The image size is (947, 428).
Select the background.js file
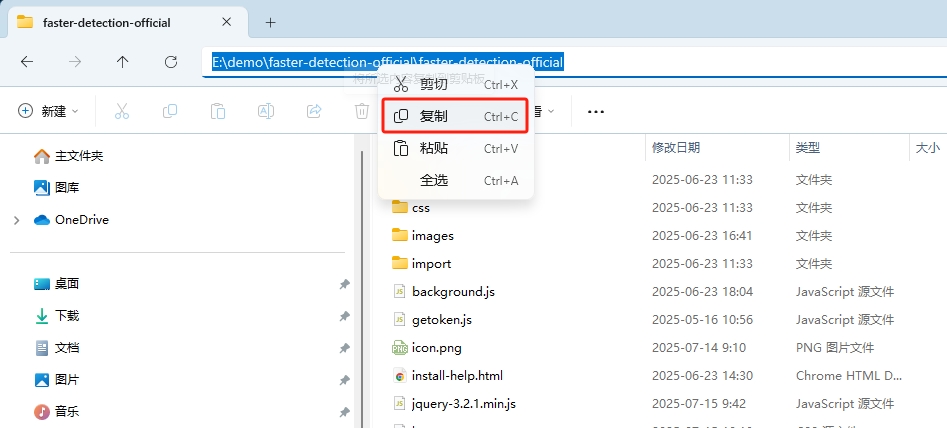453,292
